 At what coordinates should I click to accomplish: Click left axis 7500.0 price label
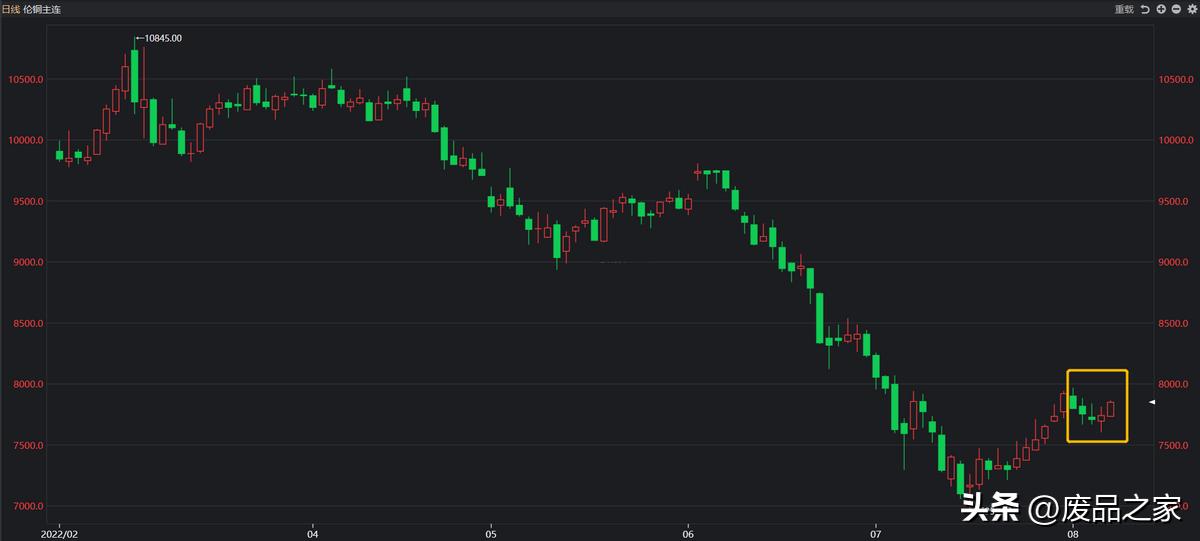click(x=29, y=445)
